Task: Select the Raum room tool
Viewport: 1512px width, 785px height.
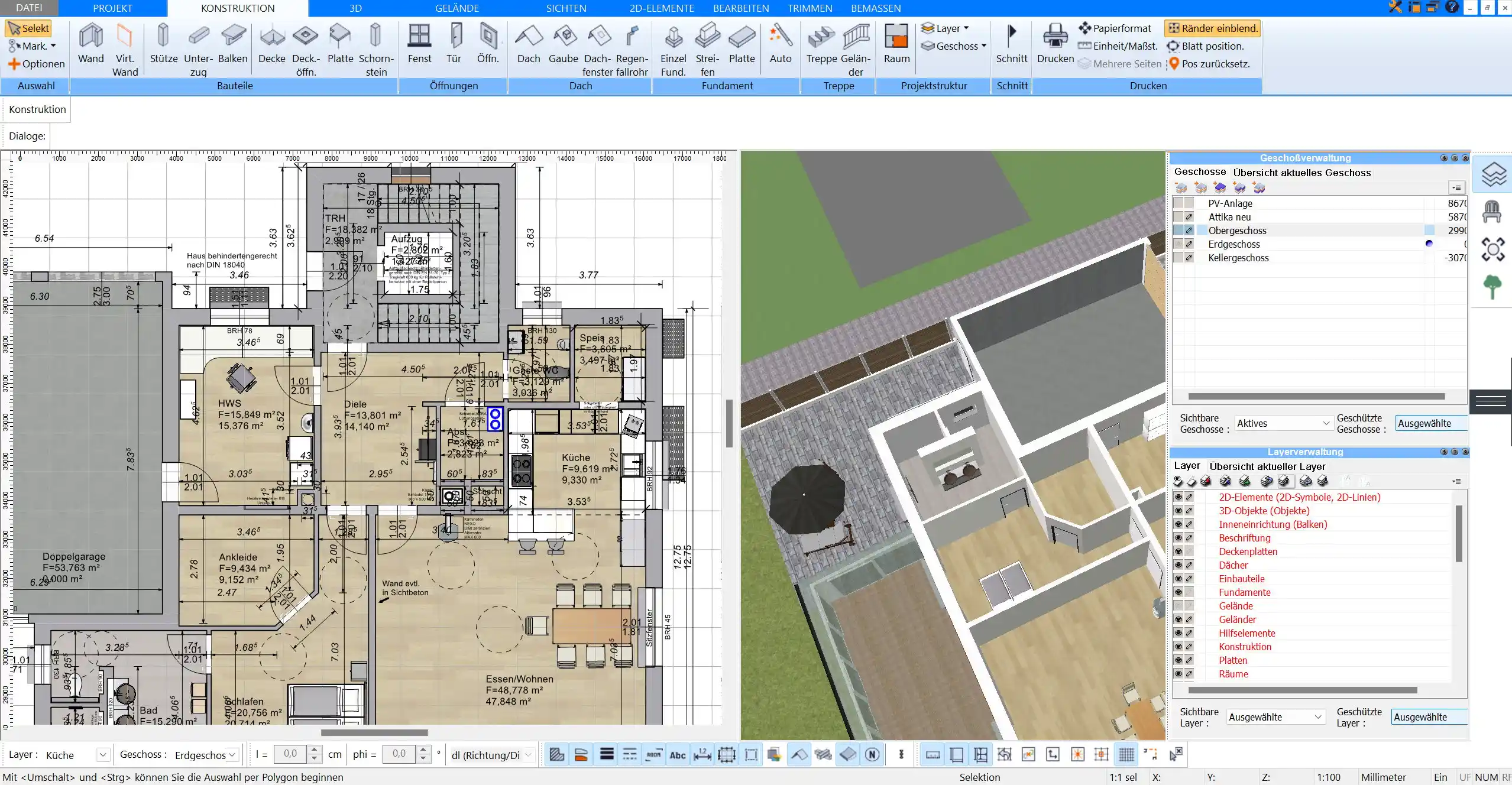Action: [x=896, y=44]
